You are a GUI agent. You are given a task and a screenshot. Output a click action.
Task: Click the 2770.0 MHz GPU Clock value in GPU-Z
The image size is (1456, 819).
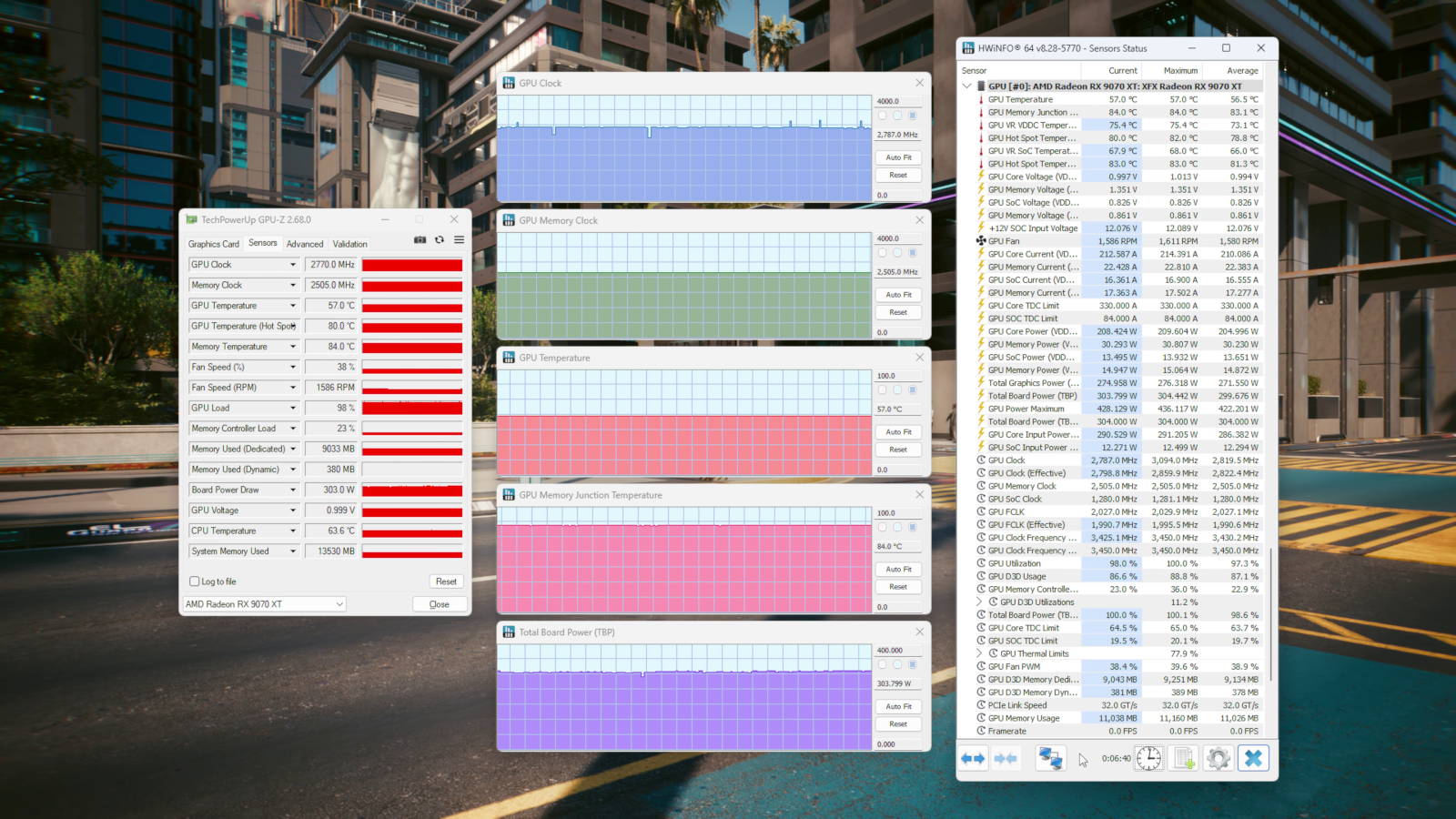[331, 265]
